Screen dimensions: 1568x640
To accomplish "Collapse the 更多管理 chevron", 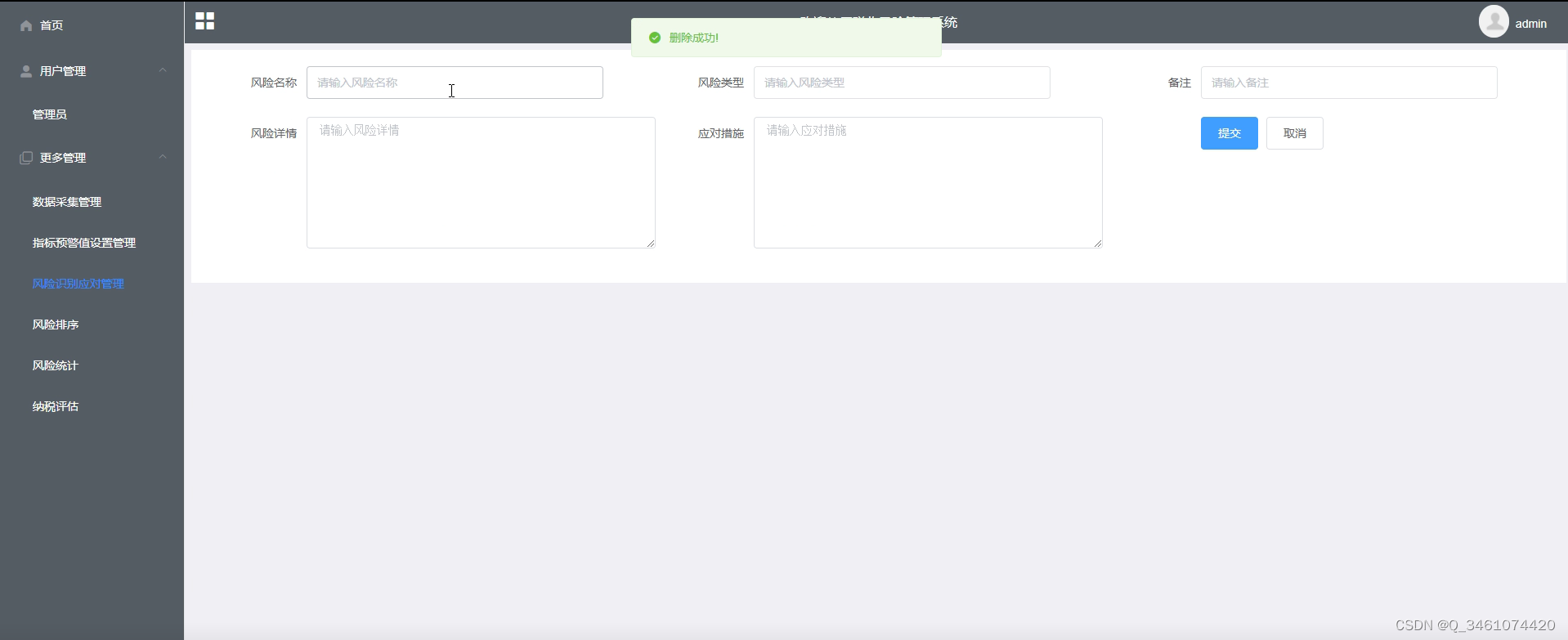I will [163, 157].
